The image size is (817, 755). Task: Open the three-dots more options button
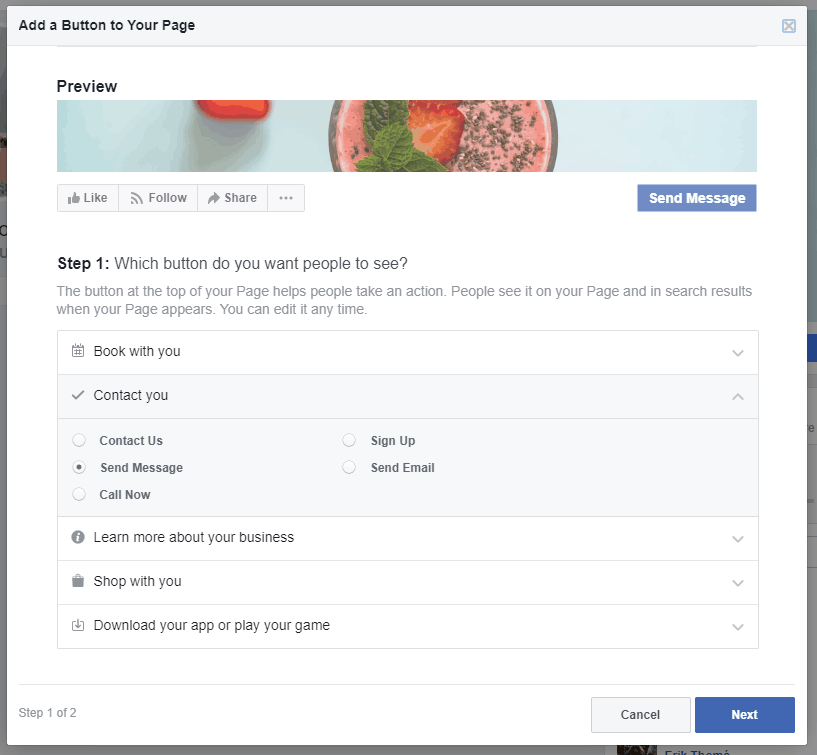tap(286, 198)
